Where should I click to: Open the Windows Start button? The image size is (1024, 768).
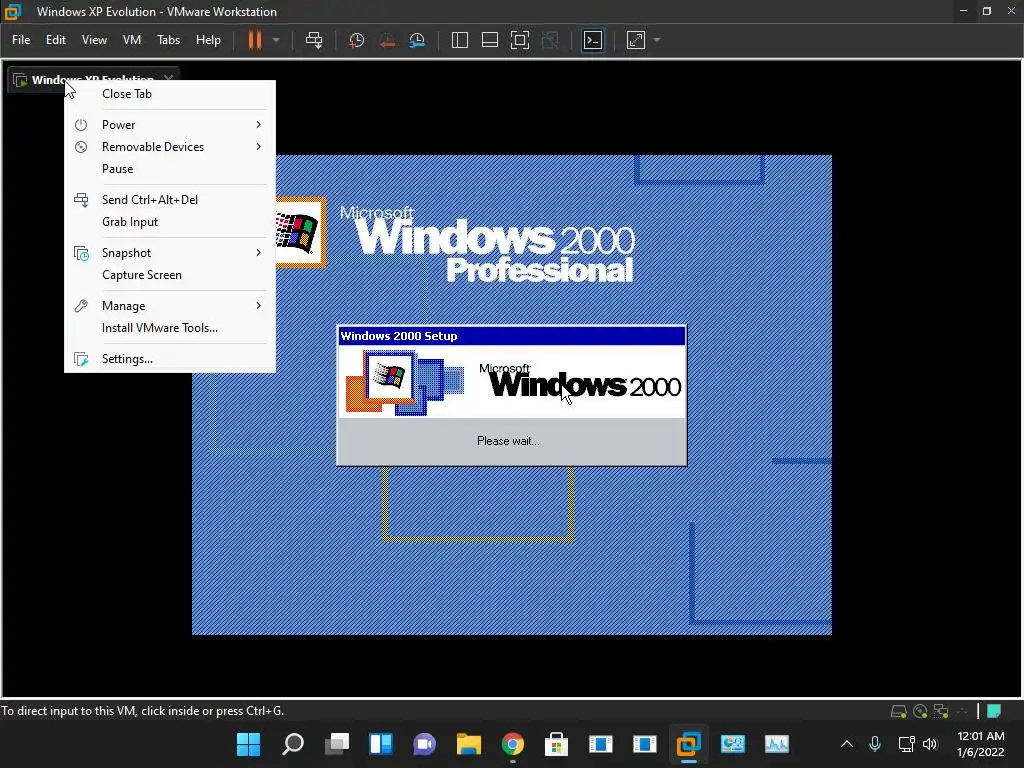(x=248, y=744)
